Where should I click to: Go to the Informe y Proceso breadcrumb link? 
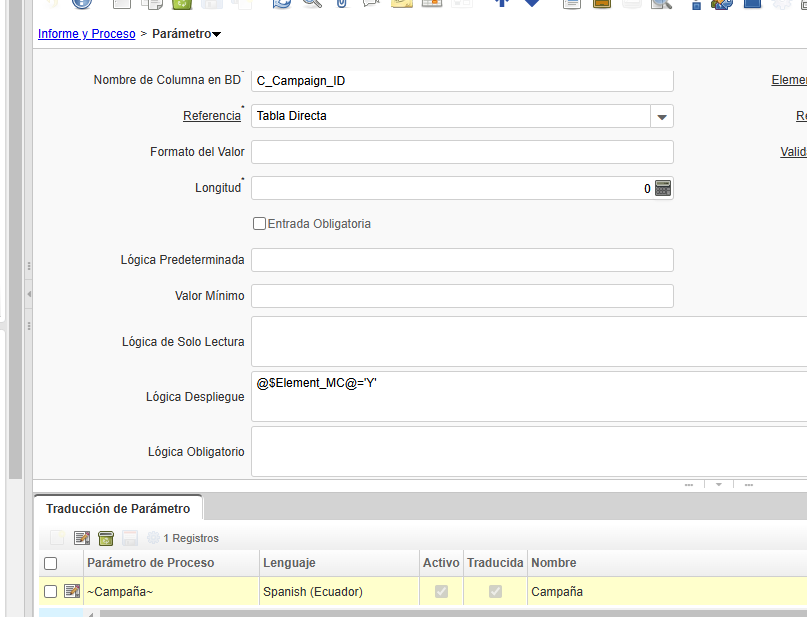[x=86, y=34]
